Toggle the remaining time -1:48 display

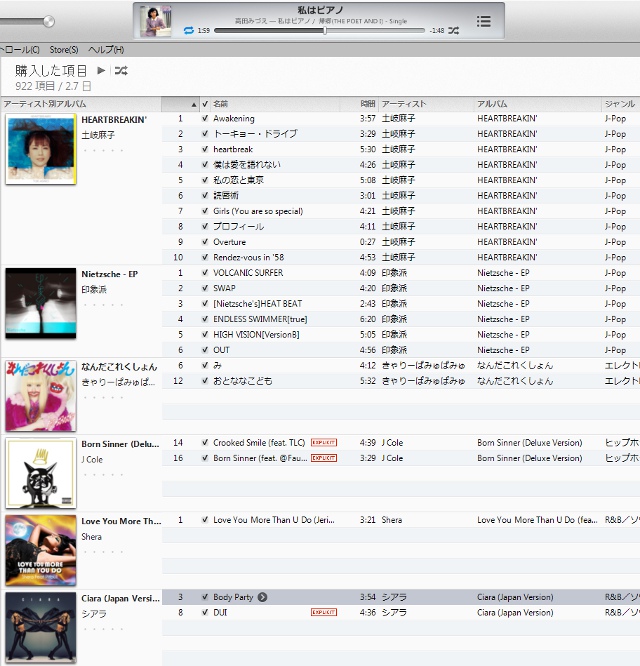point(437,31)
